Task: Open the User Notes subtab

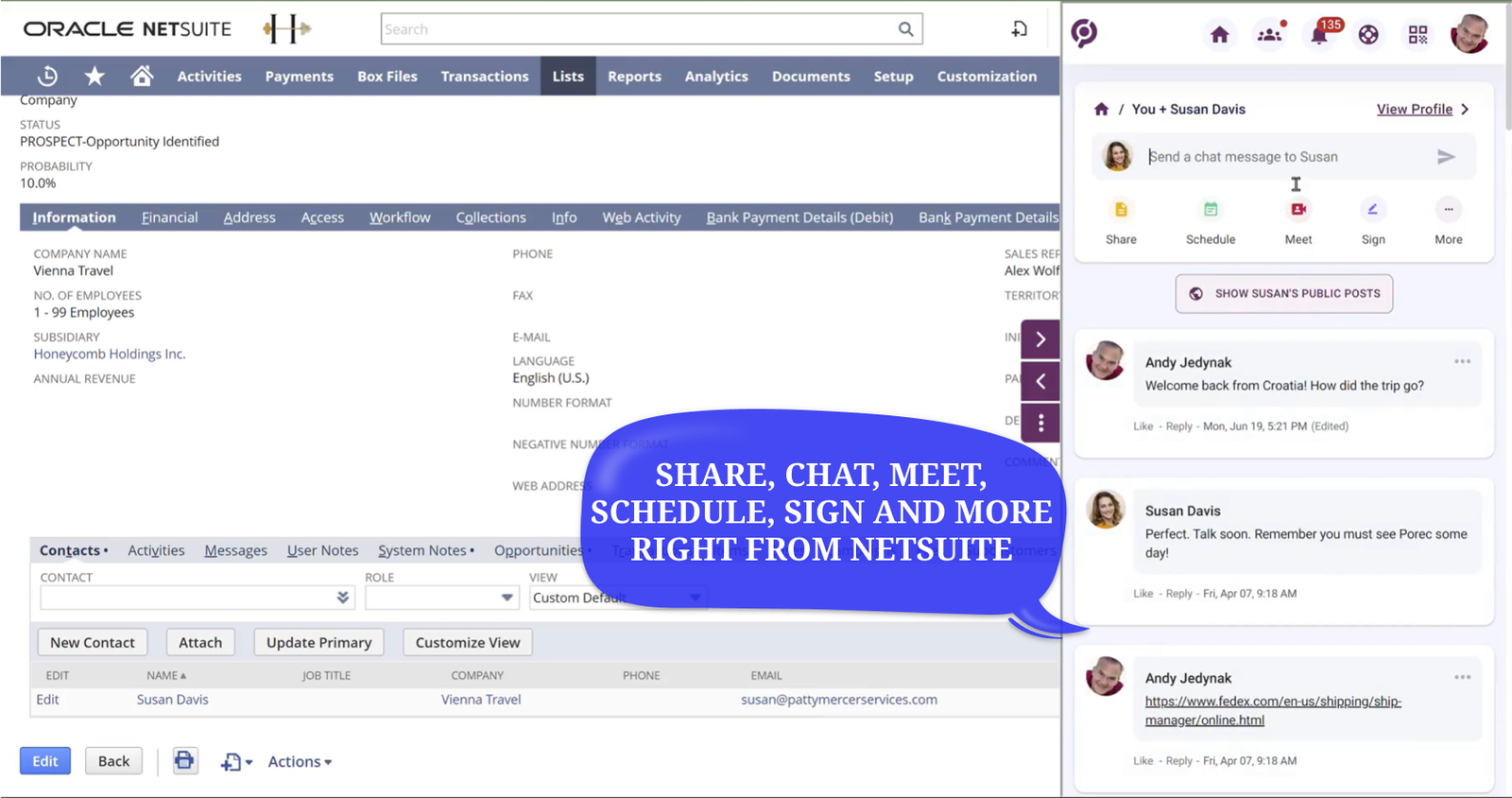Action: point(323,550)
